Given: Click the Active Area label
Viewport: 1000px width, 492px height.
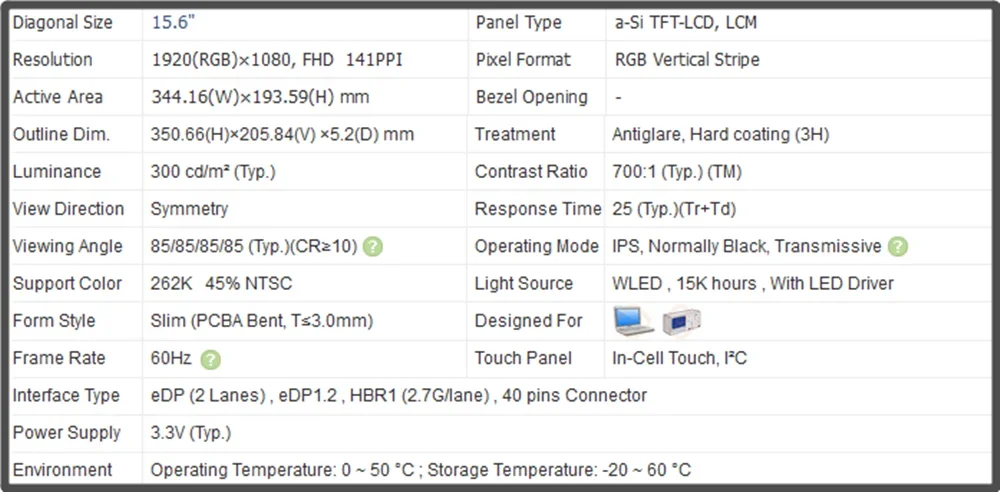Looking at the screenshot, I should point(57,97).
